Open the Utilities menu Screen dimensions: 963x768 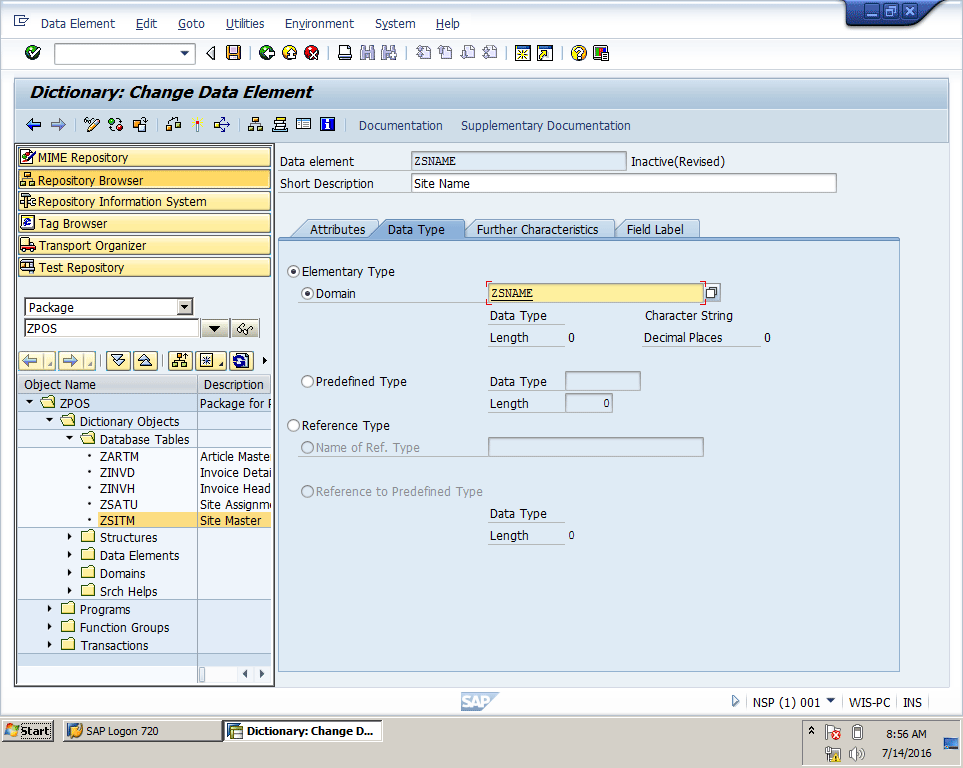click(x=245, y=24)
